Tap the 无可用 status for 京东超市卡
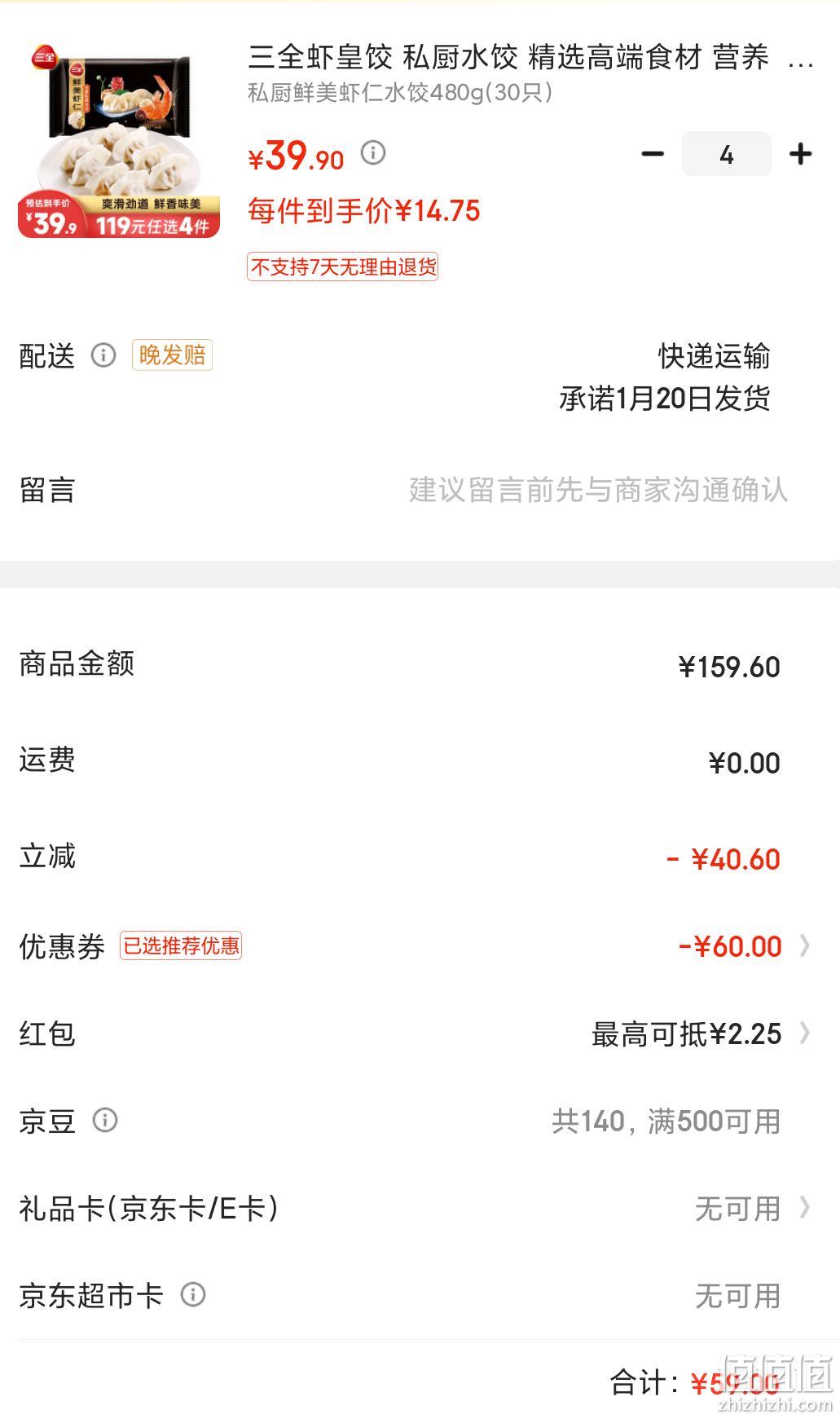This screenshot has width=840, height=1419. [x=737, y=1295]
